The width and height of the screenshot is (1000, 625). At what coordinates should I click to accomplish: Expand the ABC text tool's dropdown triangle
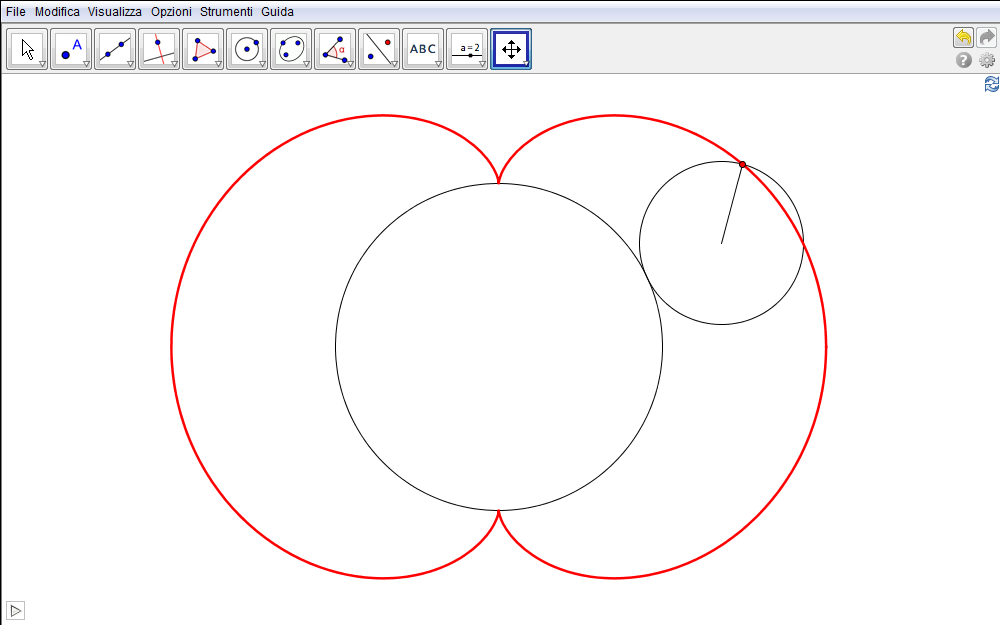[438, 64]
